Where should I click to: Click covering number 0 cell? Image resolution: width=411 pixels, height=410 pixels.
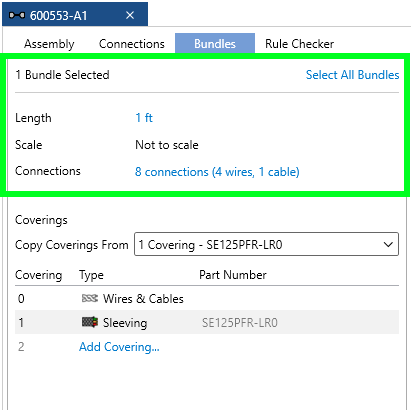click(x=21, y=298)
